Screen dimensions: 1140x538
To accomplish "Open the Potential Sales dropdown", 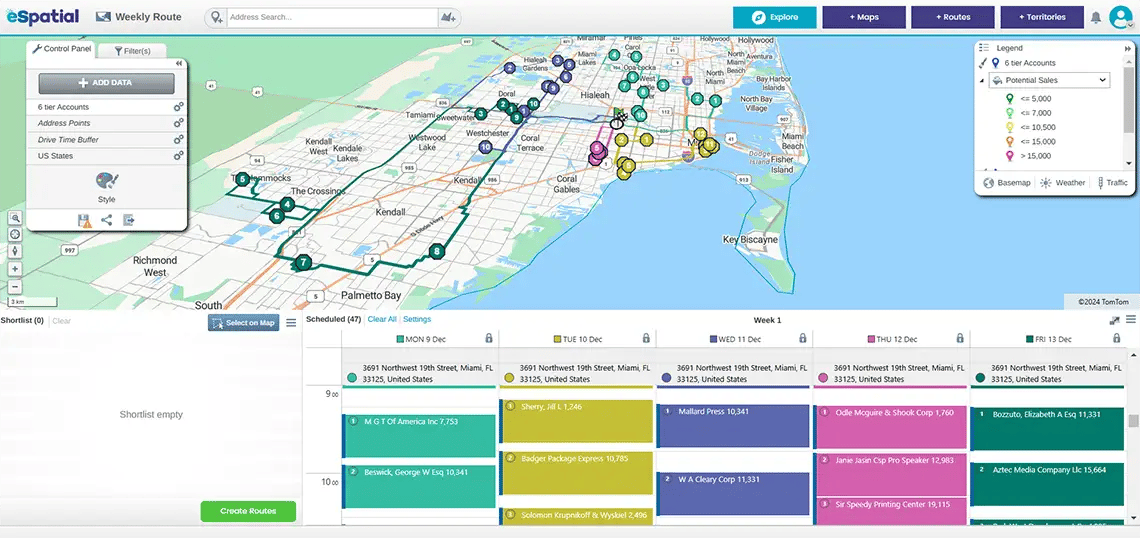I will pyautogui.click(x=1049, y=80).
